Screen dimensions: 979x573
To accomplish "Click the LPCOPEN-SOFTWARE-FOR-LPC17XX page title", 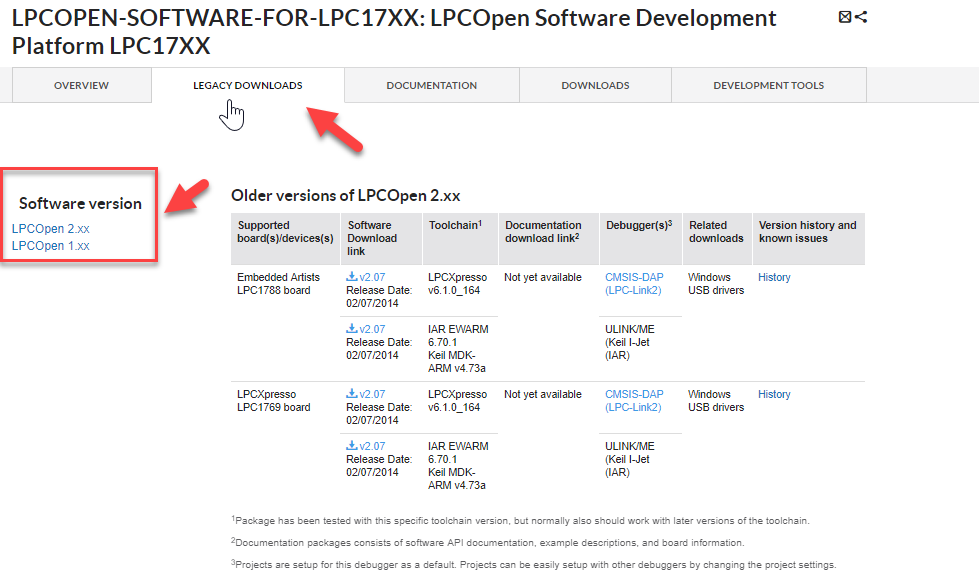I will (x=394, y=32).
